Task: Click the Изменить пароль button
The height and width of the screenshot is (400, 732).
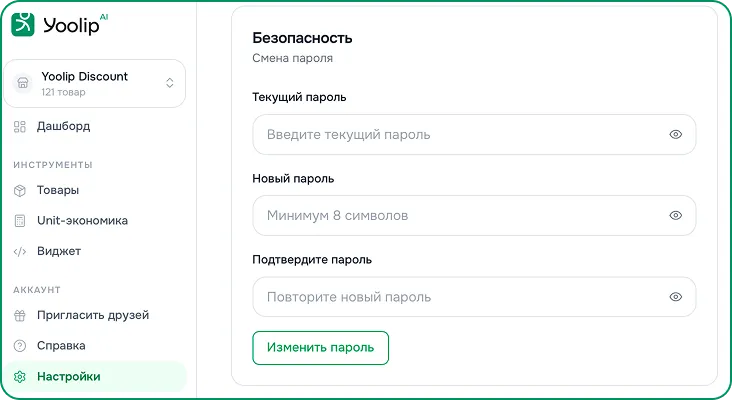Action: pyautogui.click(x=320, y=348)
